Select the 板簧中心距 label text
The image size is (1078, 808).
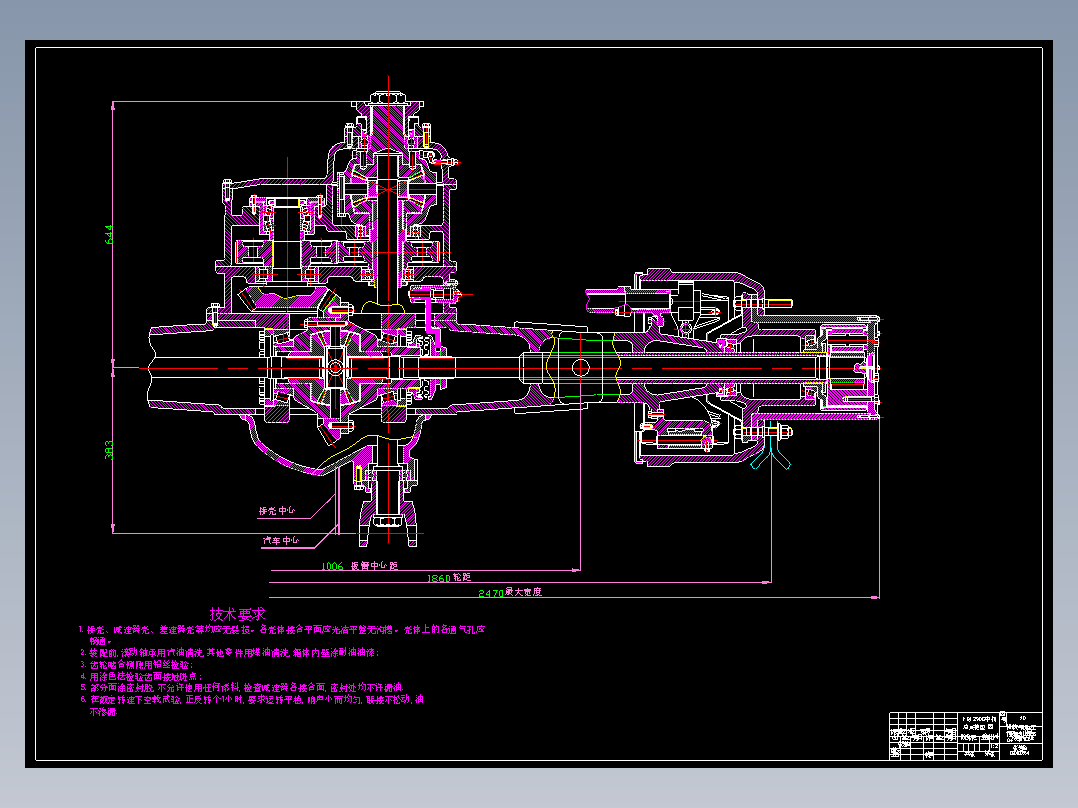point(374,565)
